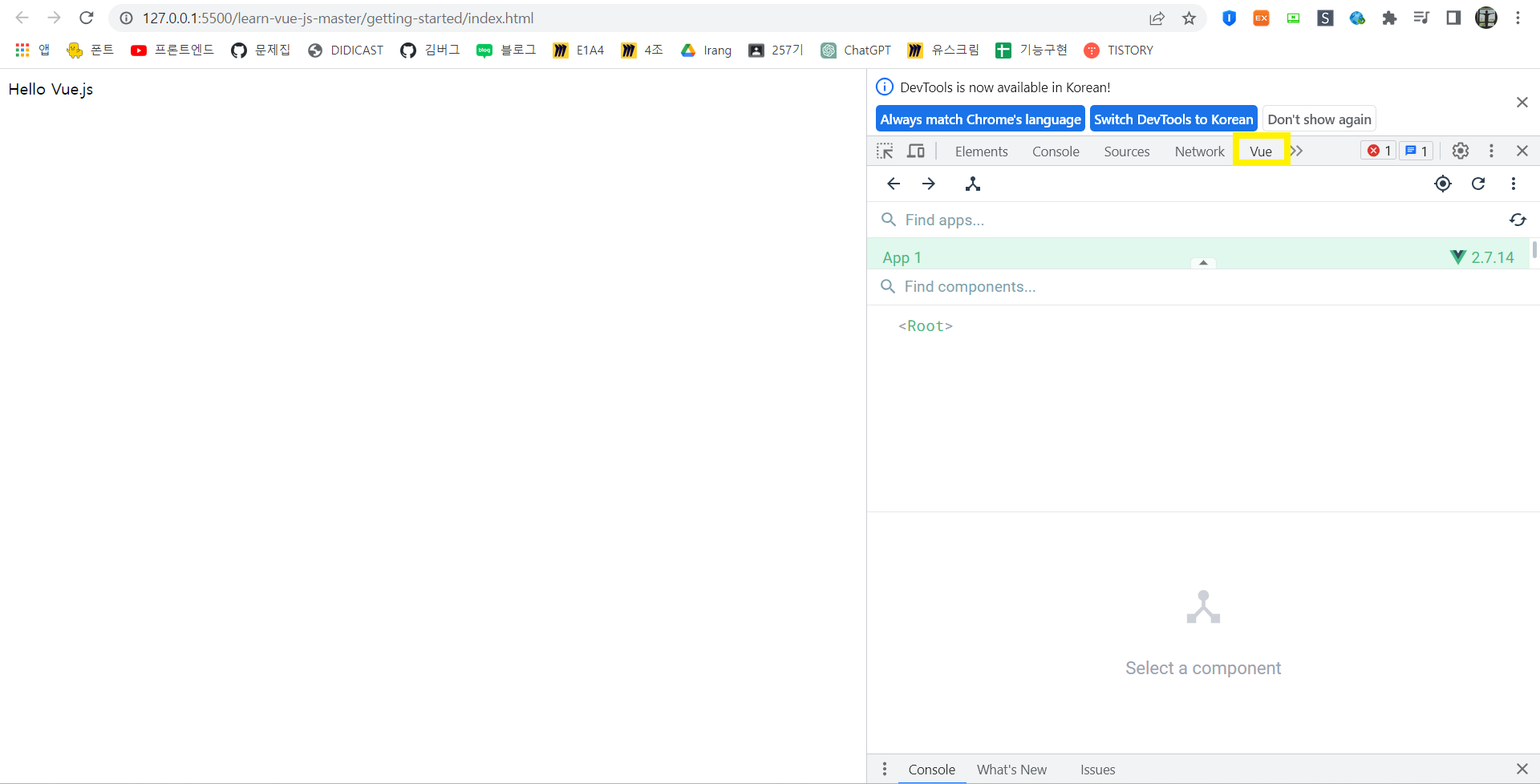Open the Vue components inspector tree icon

(973, 184)
